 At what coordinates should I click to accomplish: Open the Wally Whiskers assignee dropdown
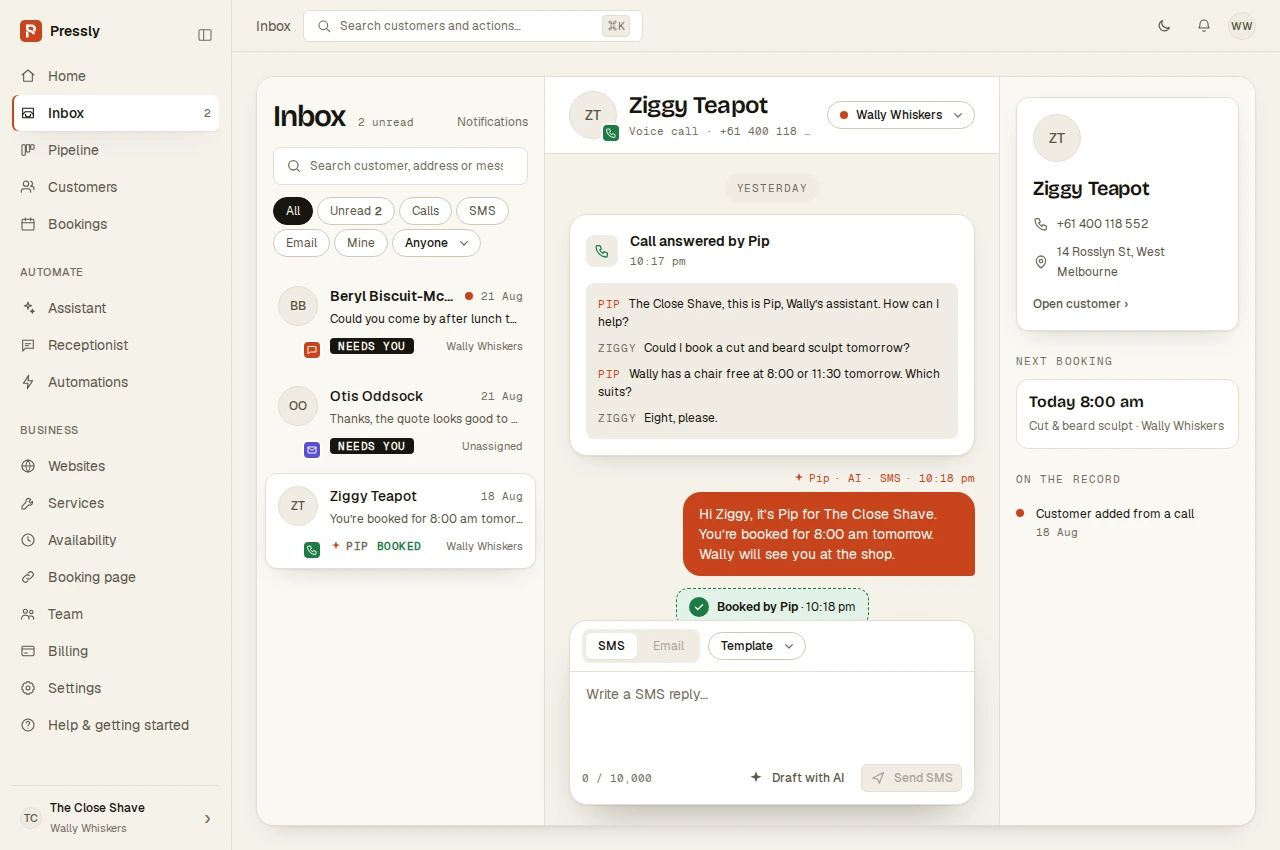pos(901,115)
